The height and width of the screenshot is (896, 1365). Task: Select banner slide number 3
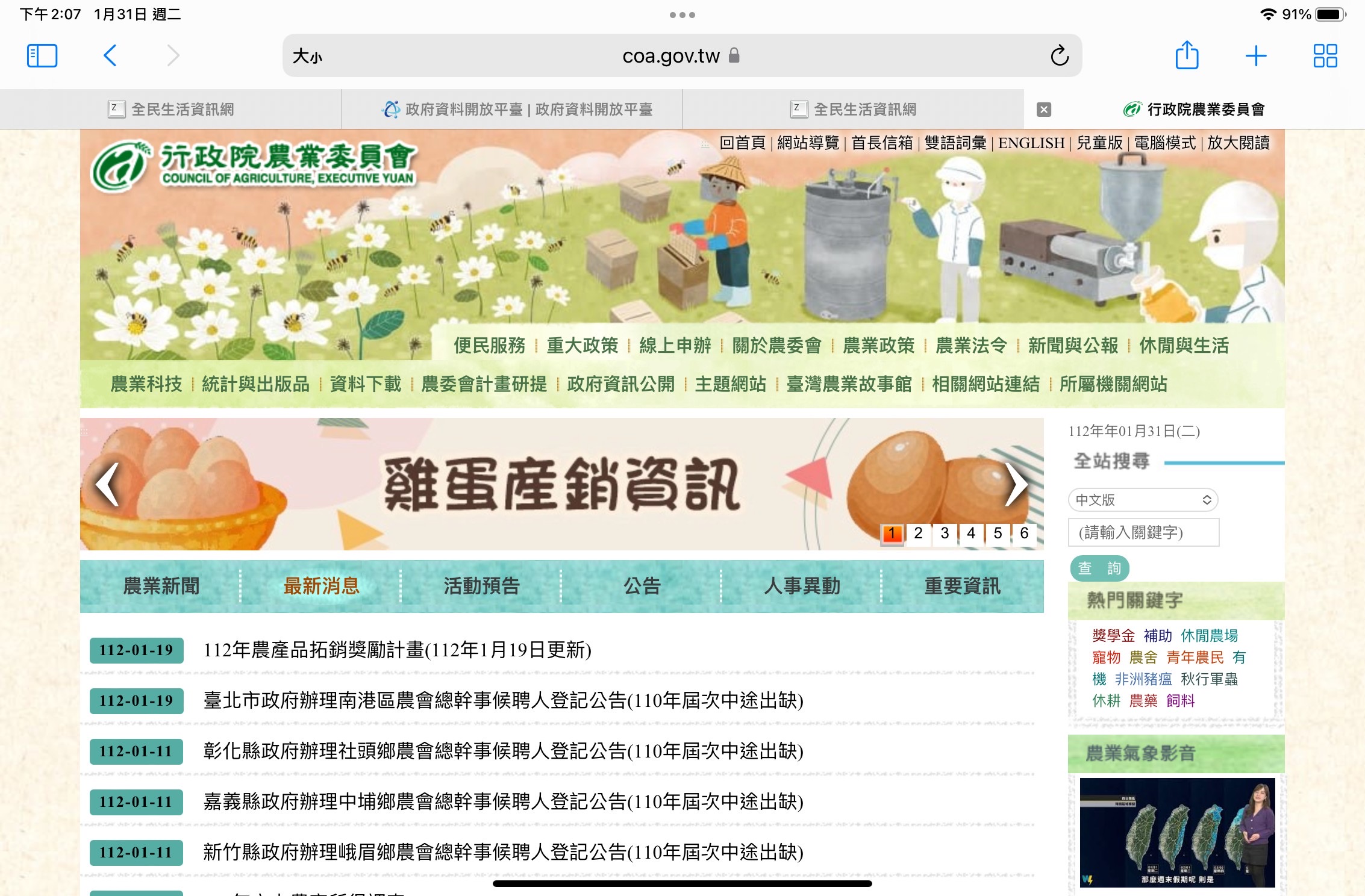(945, 534)
